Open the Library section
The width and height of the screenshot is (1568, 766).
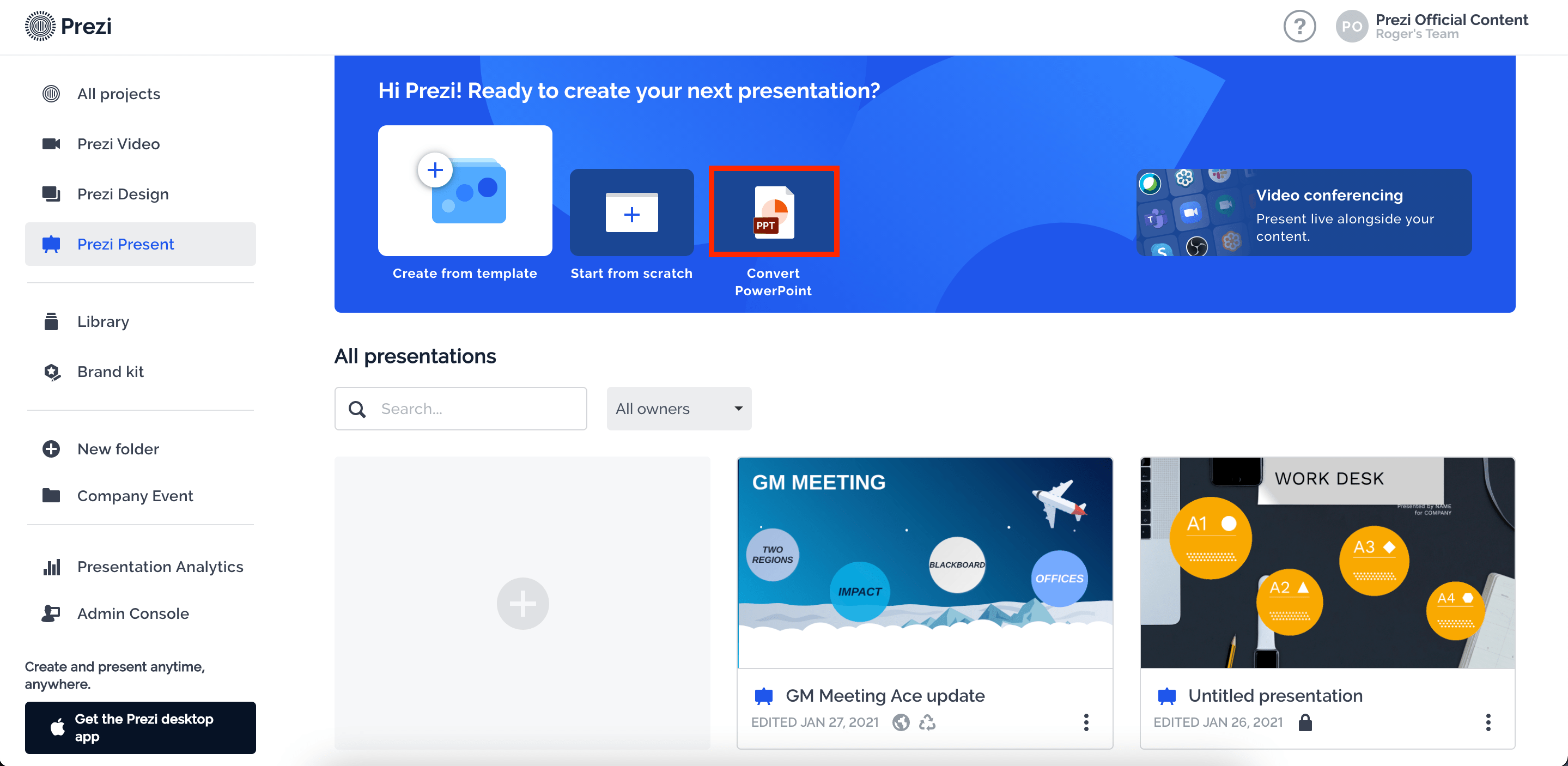pyautogui.click(x=103, y=321)
